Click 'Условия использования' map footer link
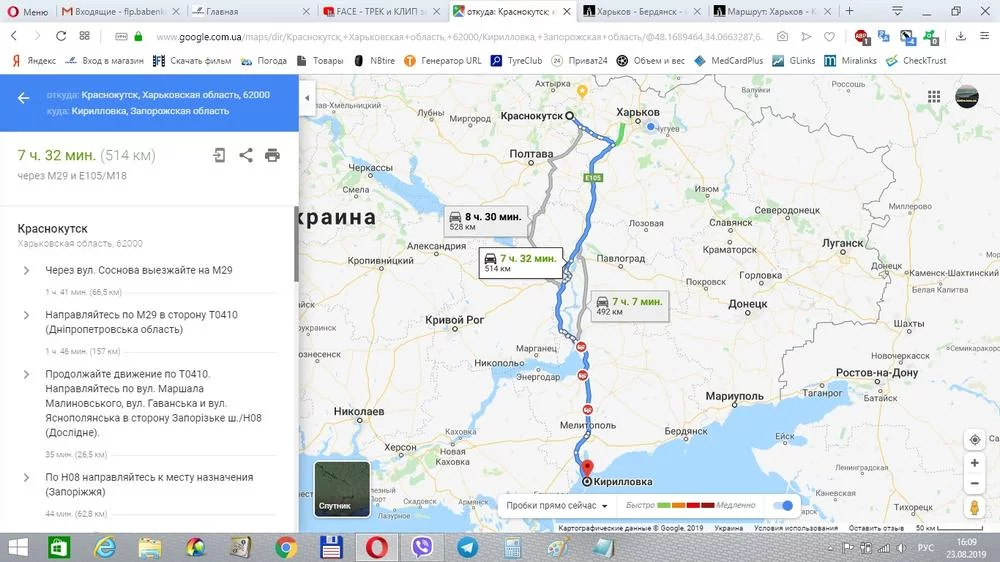 (x=795, y=528)
